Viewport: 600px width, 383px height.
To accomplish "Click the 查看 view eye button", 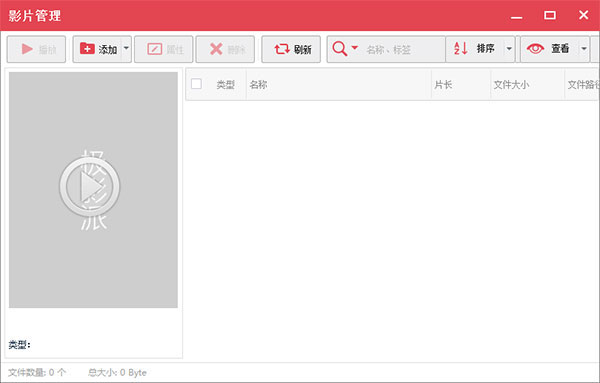I will (550, 49).
